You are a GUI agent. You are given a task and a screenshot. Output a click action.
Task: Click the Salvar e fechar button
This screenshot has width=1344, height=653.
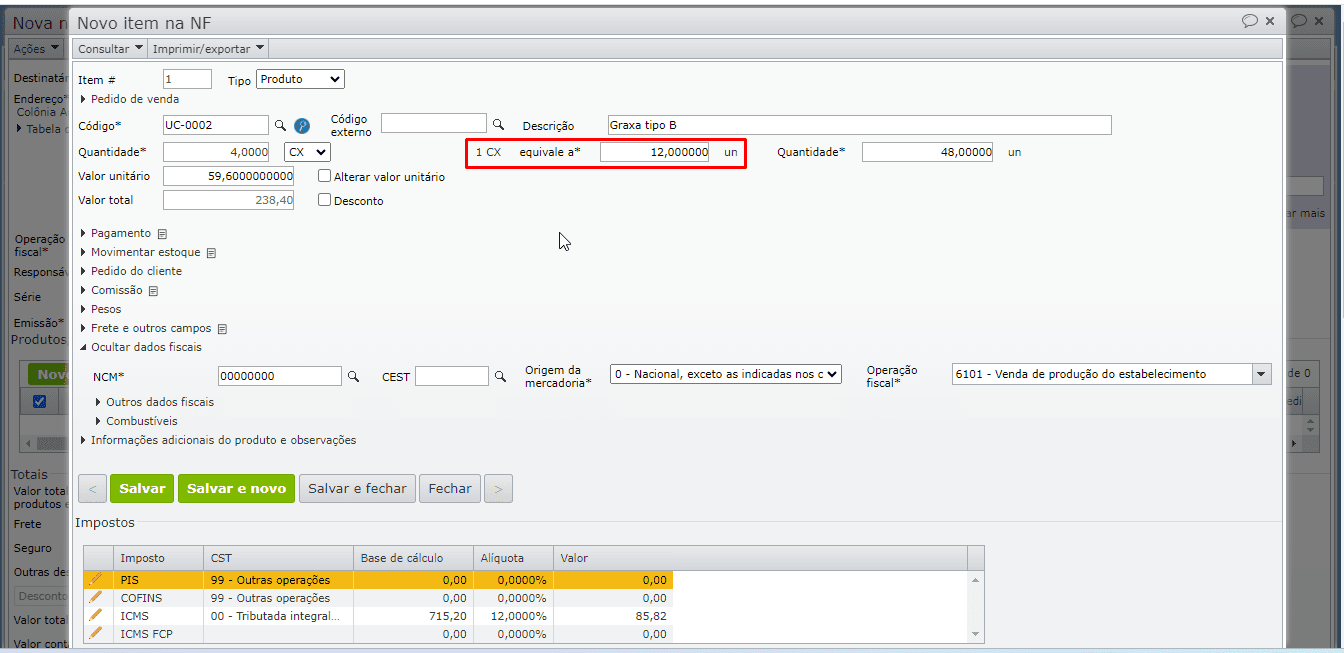pyautogui.click(x=357, y=489)
